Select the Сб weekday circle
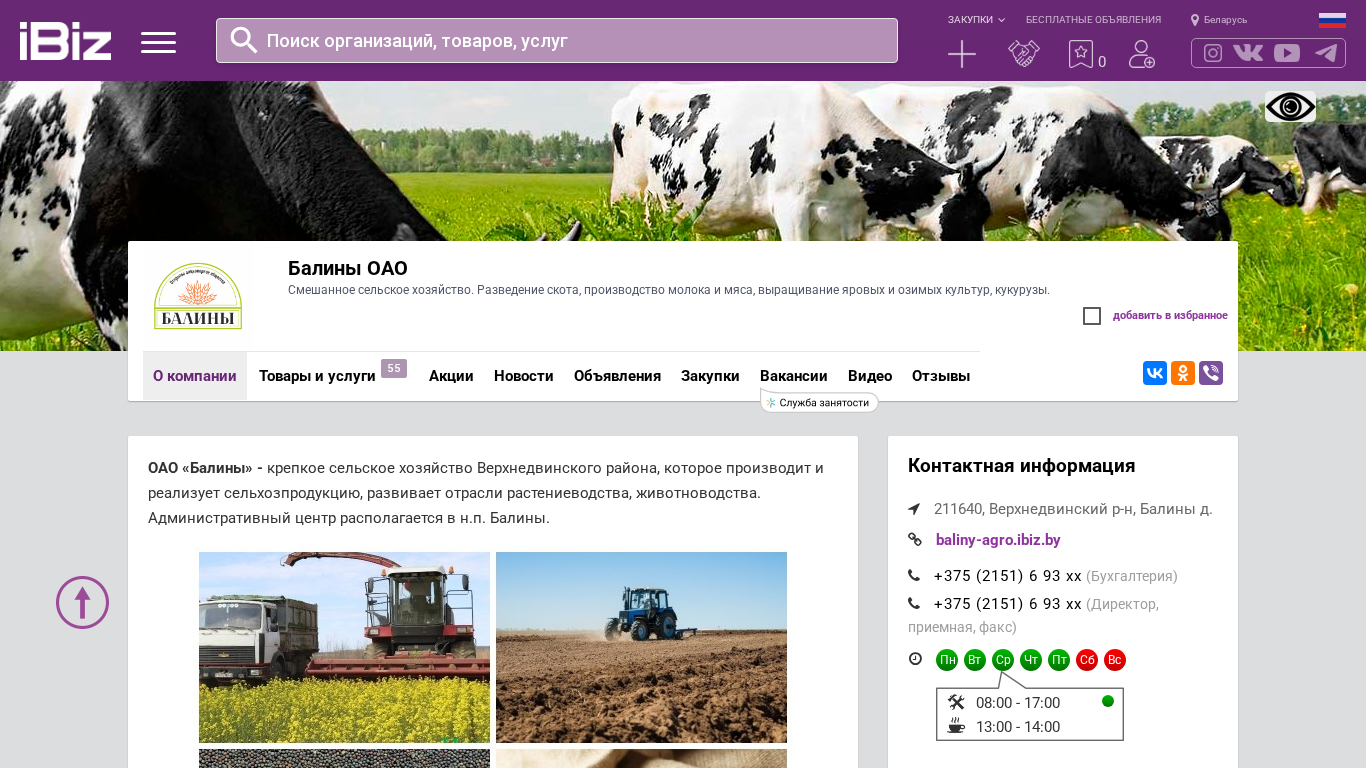Screen dimensions: 1366x768 pos(1087,660)
